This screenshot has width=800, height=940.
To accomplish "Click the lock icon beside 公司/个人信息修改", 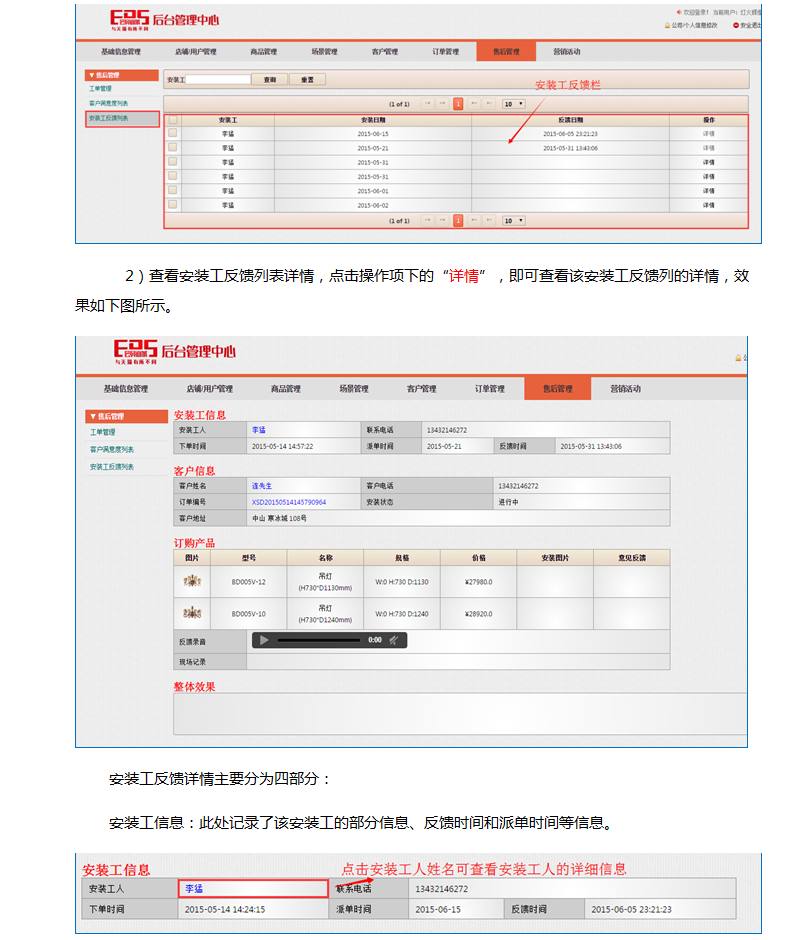I will 667,25.
